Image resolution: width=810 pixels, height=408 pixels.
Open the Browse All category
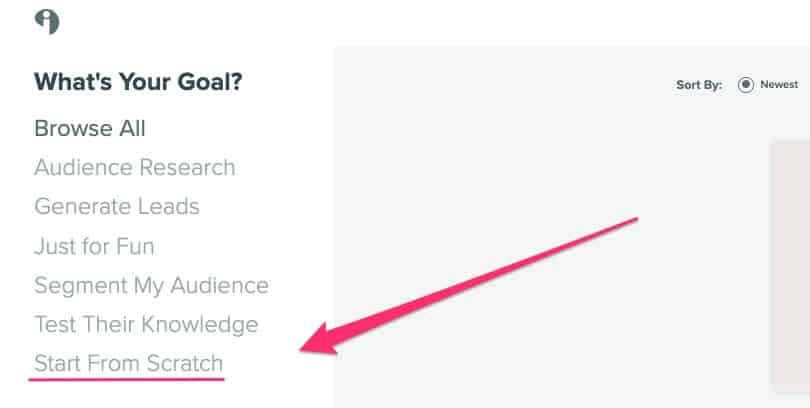90,128
